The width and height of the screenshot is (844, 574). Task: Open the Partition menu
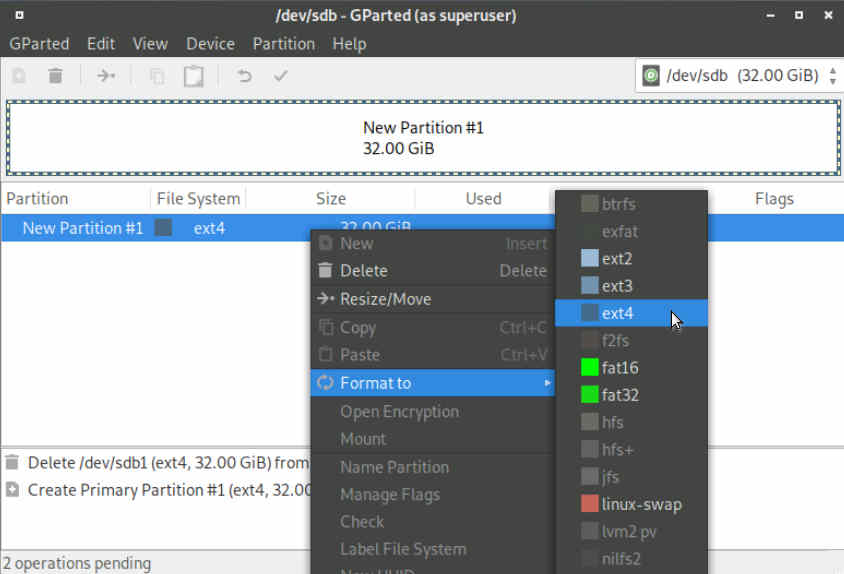click(x=284, y=44)
